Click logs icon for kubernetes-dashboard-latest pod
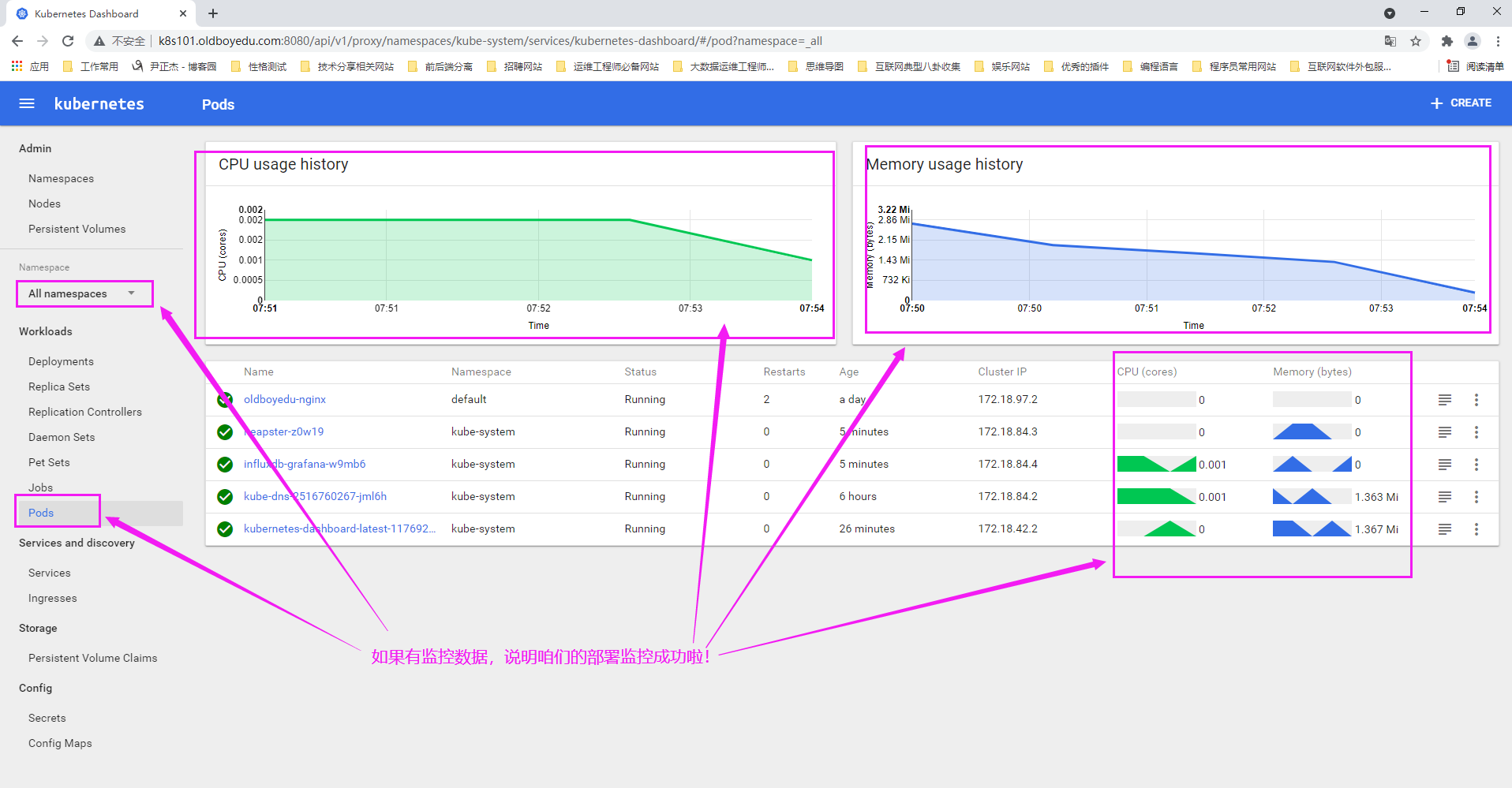Screen dimensions: 1512x788 click(x=1444, y=529)
